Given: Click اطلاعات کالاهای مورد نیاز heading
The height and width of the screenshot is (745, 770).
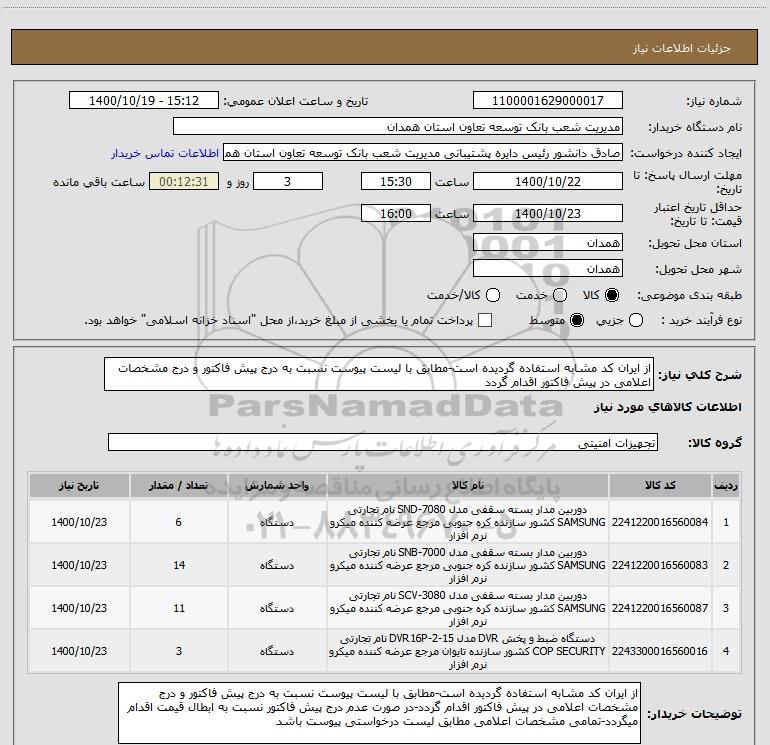Looking at the screenshot, I should click(667, 408).
